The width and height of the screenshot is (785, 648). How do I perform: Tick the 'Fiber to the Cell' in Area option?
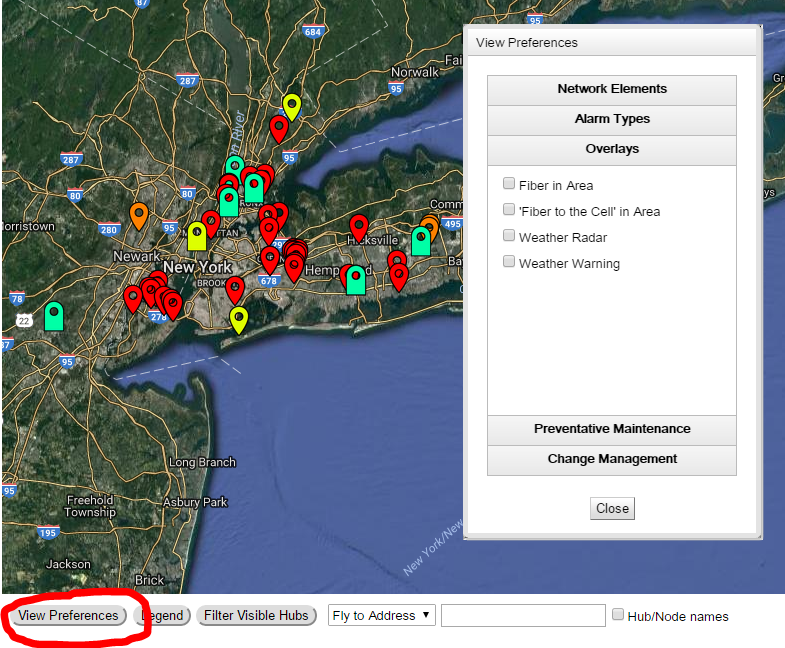point(509,210)
